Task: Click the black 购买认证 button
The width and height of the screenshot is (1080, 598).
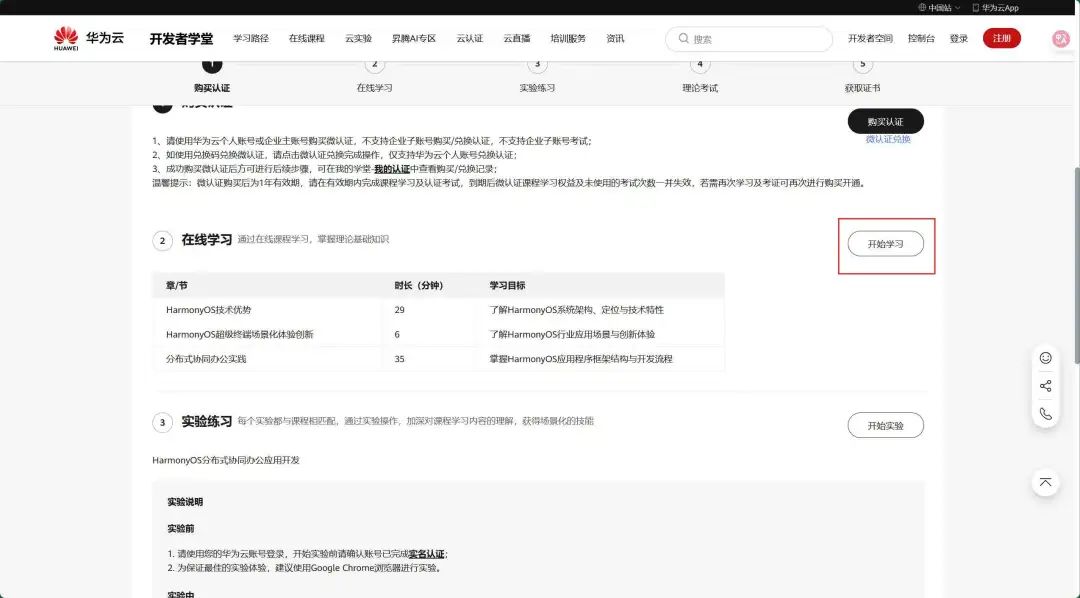Action: [x=886, y=121]
